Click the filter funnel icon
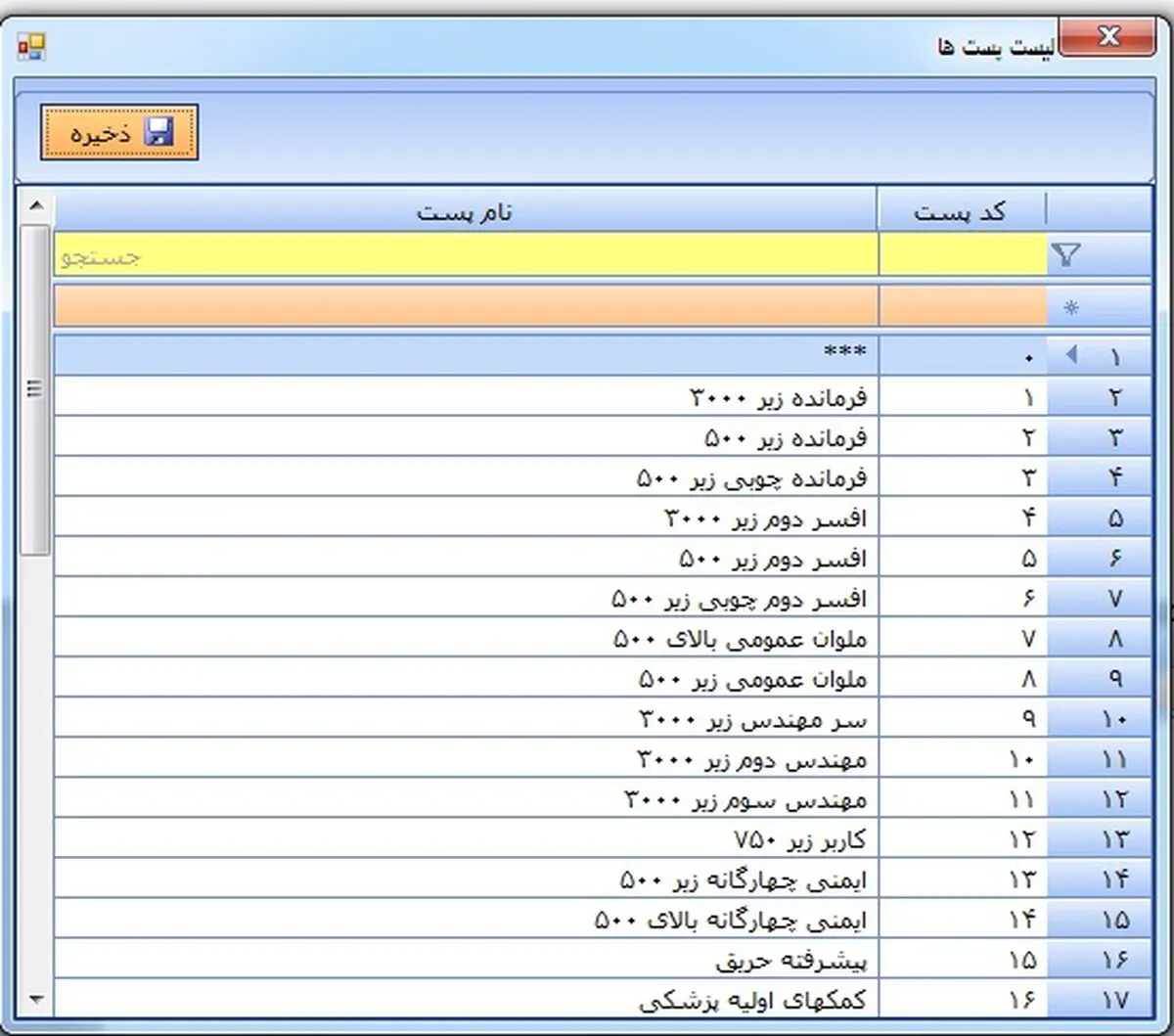Viewport: 1174px width, 1036px height. (x=1066, y=255)
